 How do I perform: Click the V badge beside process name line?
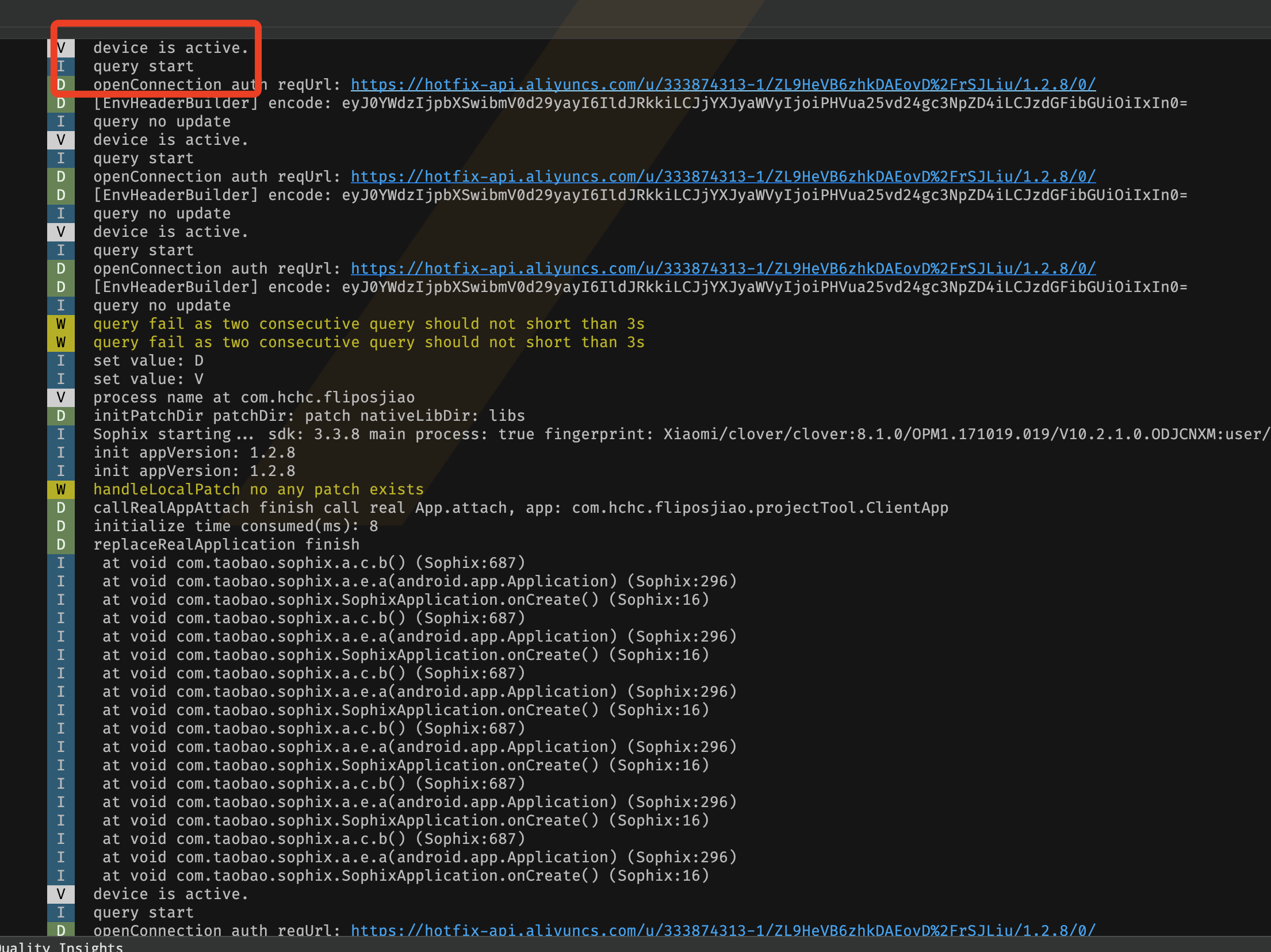tap(60, 397)
